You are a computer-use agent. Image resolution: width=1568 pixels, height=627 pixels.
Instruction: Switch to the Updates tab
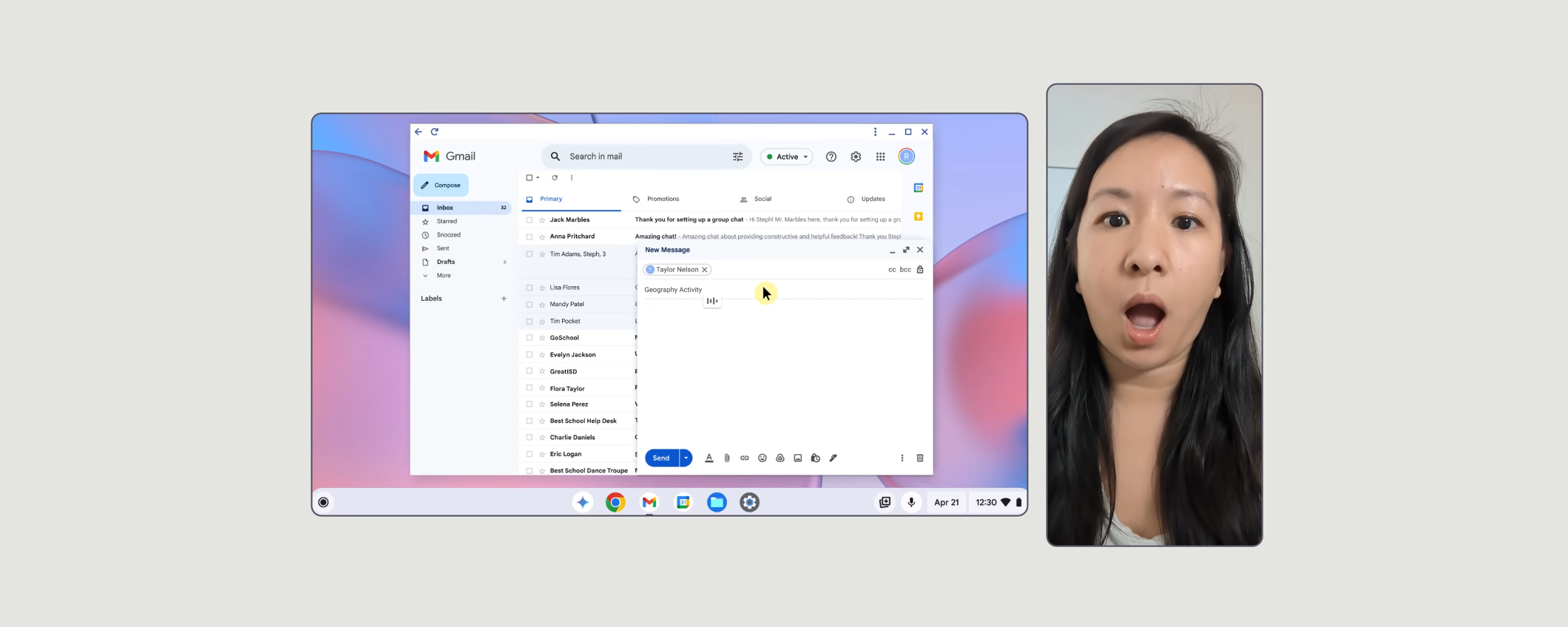pos(873,200)
